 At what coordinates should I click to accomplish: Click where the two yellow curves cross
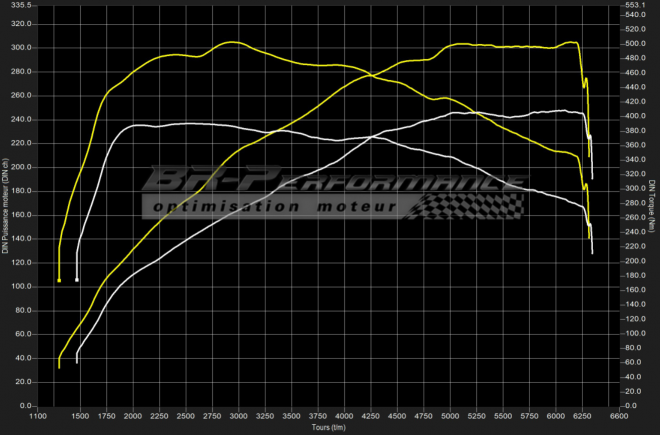click(x=368, y=75)
